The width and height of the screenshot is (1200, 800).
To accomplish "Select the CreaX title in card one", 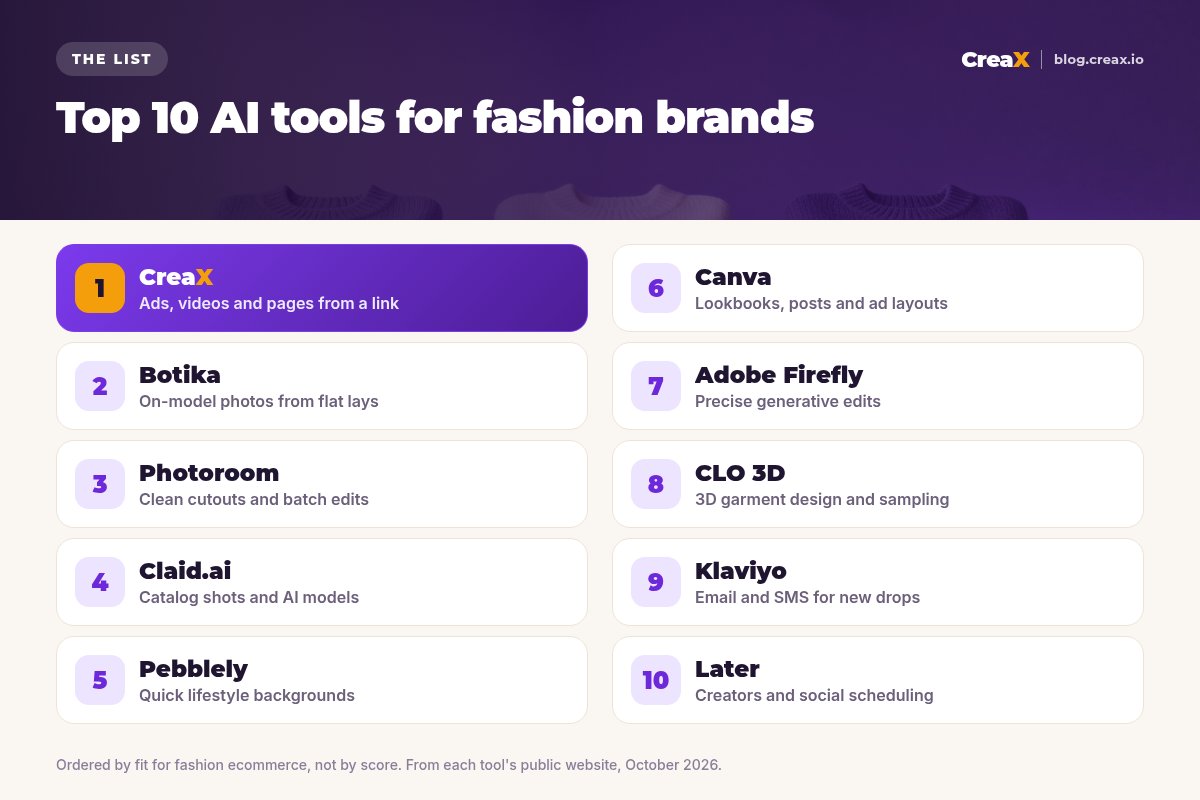I will pos(176,277).
